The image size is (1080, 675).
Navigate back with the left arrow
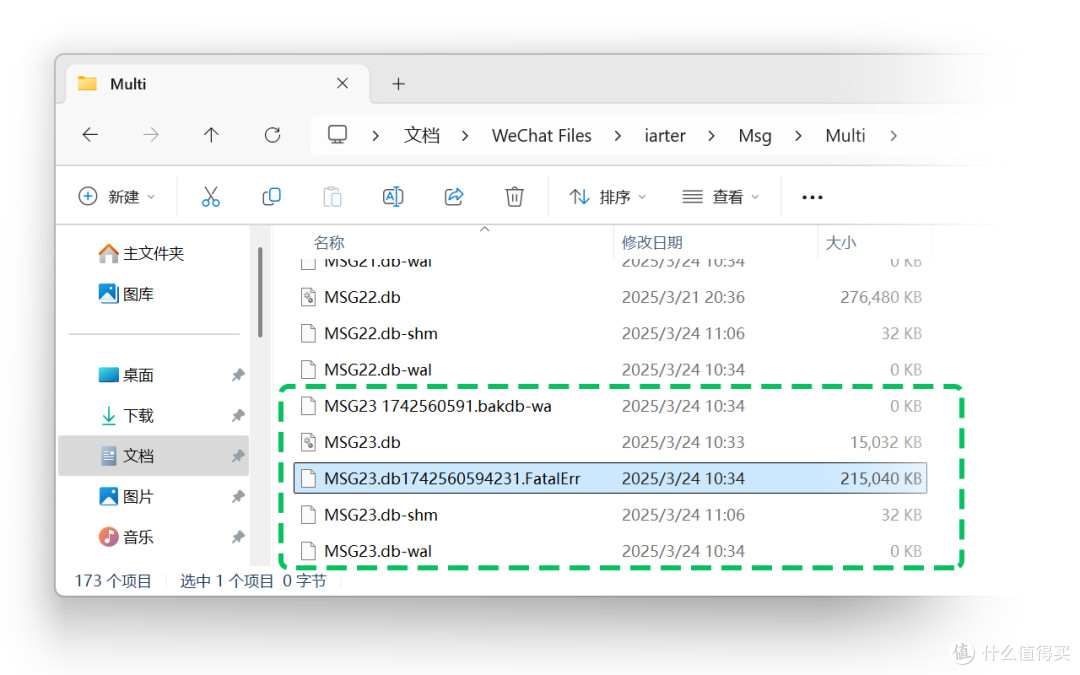coord(90,135)
